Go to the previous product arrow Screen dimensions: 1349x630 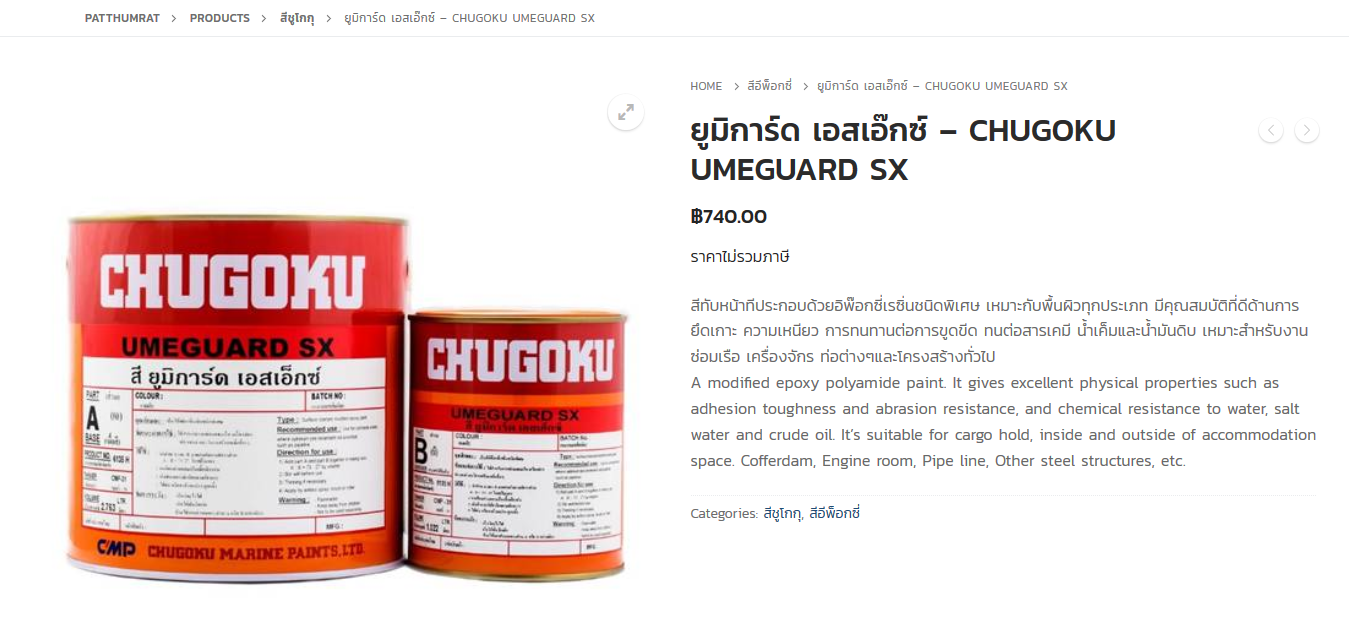(x=1271, y=130)
